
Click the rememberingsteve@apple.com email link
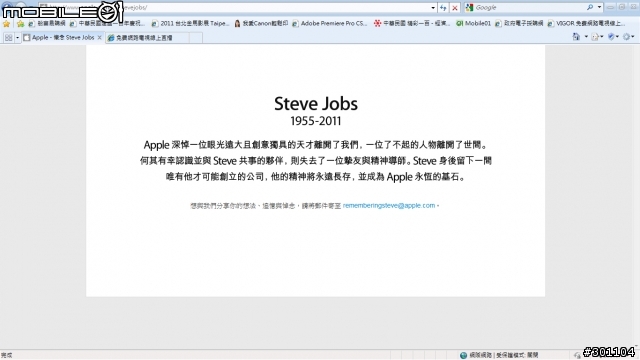[389, 205]
